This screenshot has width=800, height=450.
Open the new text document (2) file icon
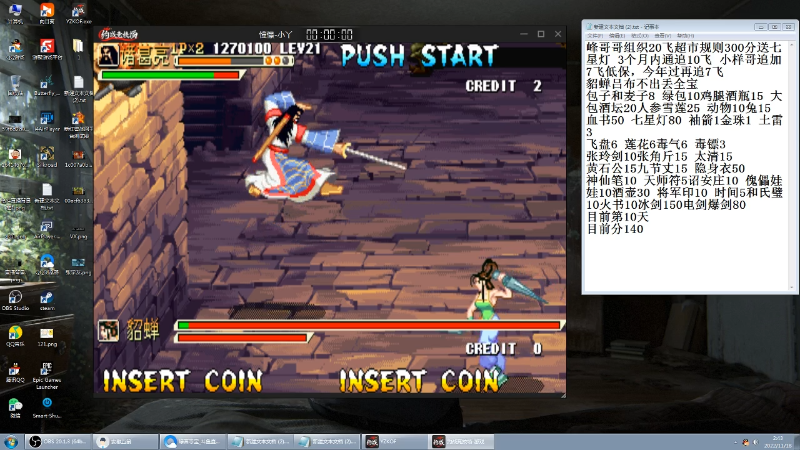click(x=78, y=88)
